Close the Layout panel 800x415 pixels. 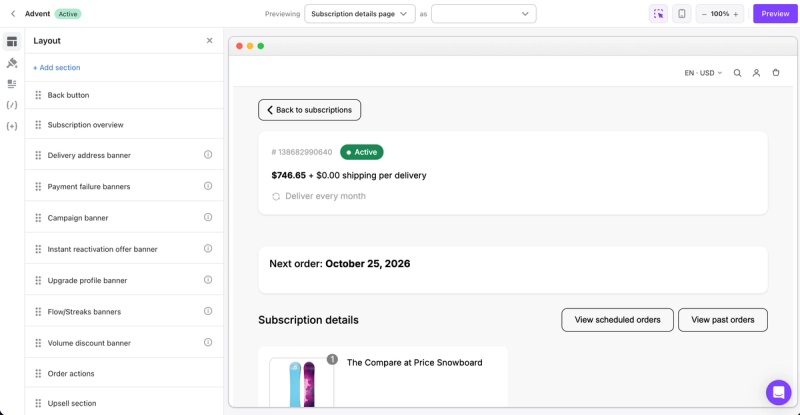pos(209,40)
